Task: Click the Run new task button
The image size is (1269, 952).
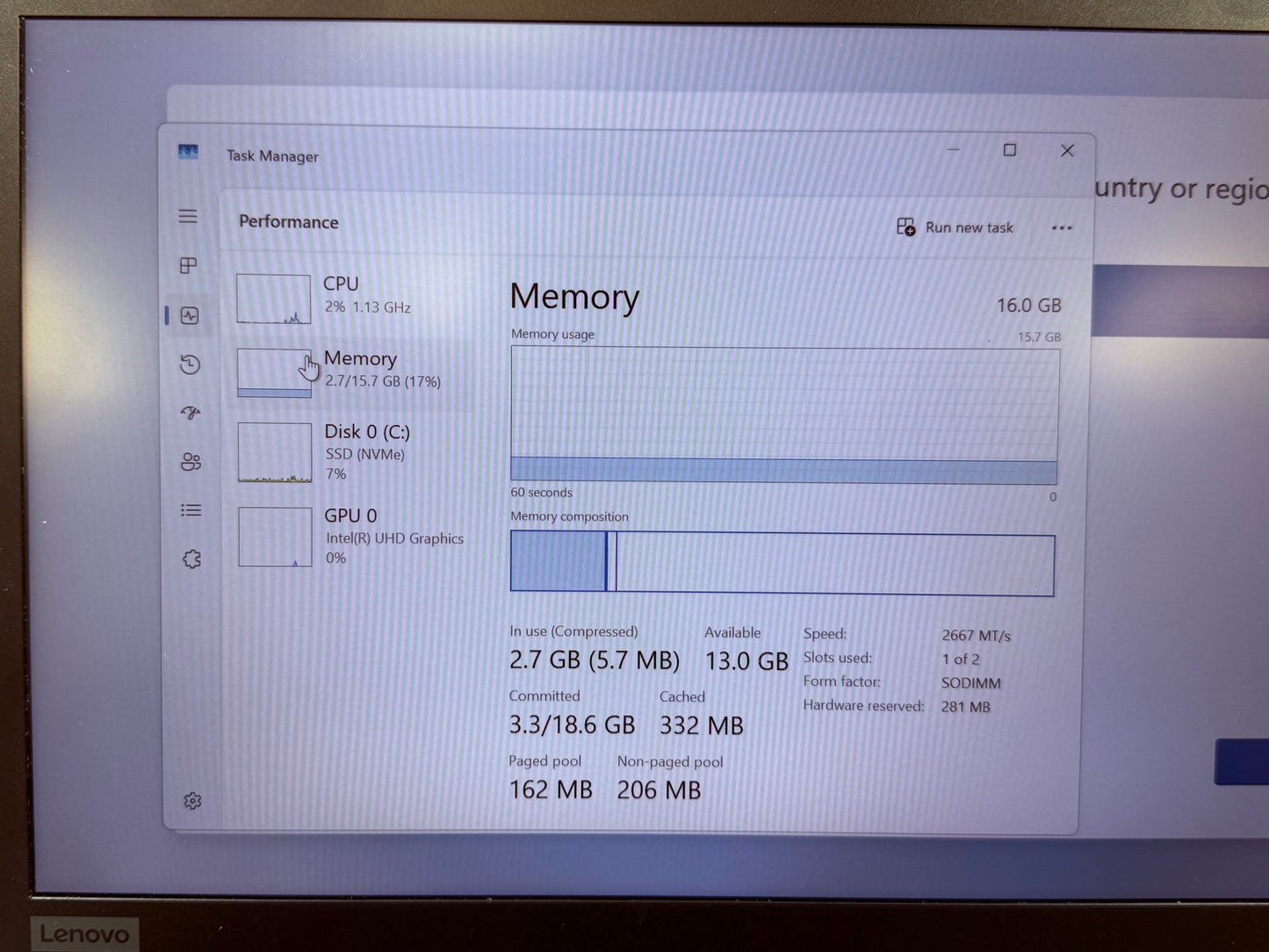Action: [957, 227]
